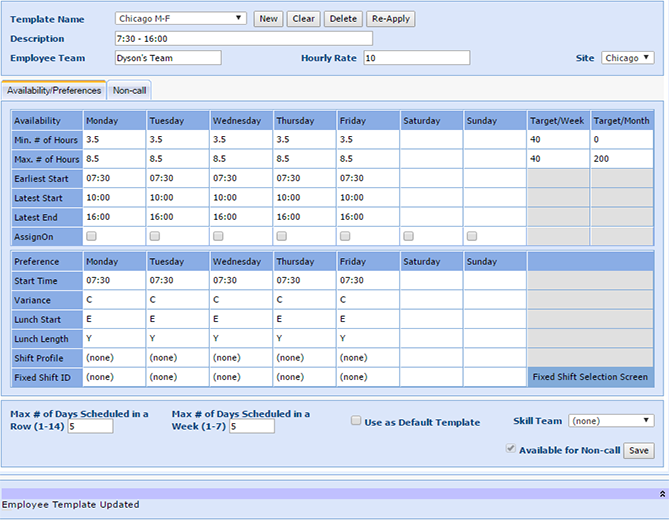Save the employee template
This screenshot has width=669, height=520.
638,451
